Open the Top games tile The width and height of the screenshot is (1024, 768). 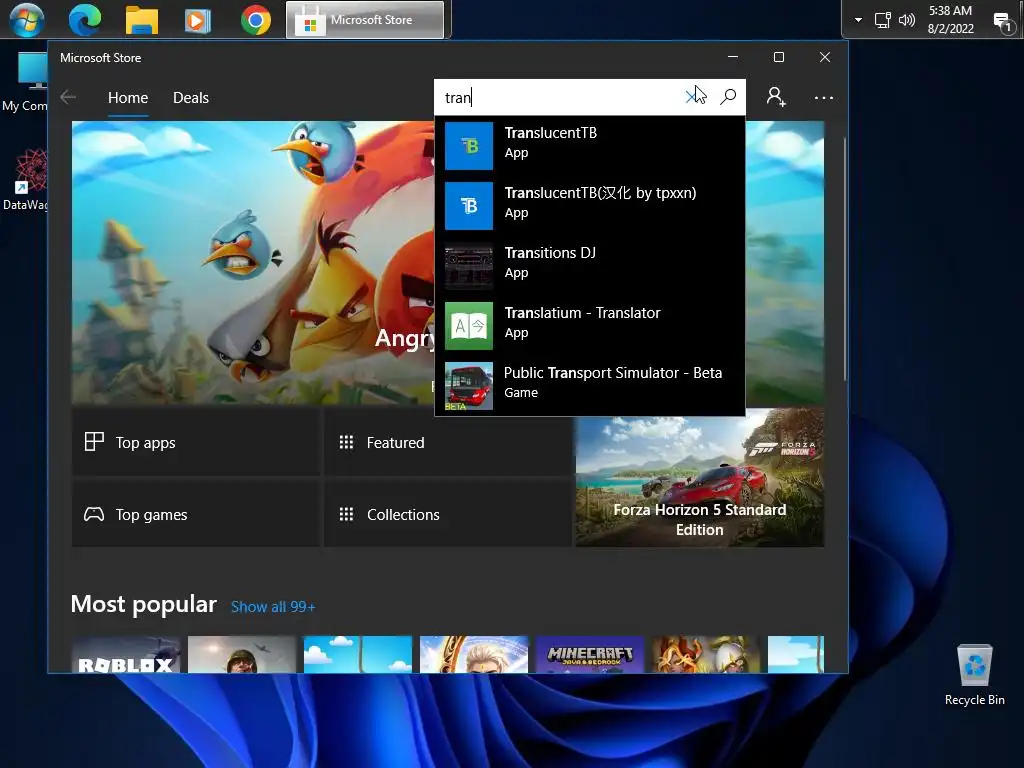tap(196, 515)
